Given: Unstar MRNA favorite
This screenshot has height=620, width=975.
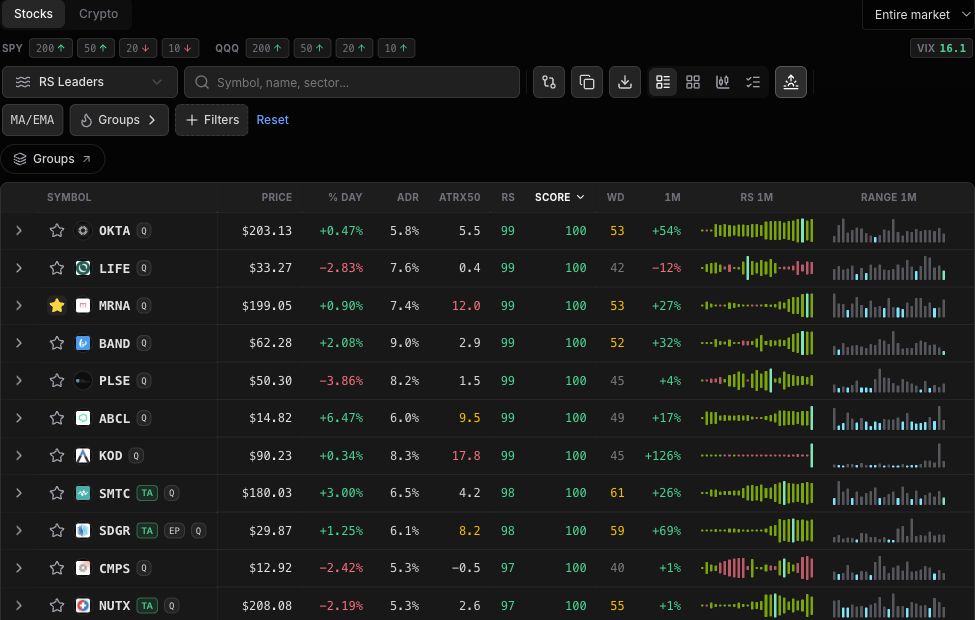Looking at the screenshot, I should 57,305.
